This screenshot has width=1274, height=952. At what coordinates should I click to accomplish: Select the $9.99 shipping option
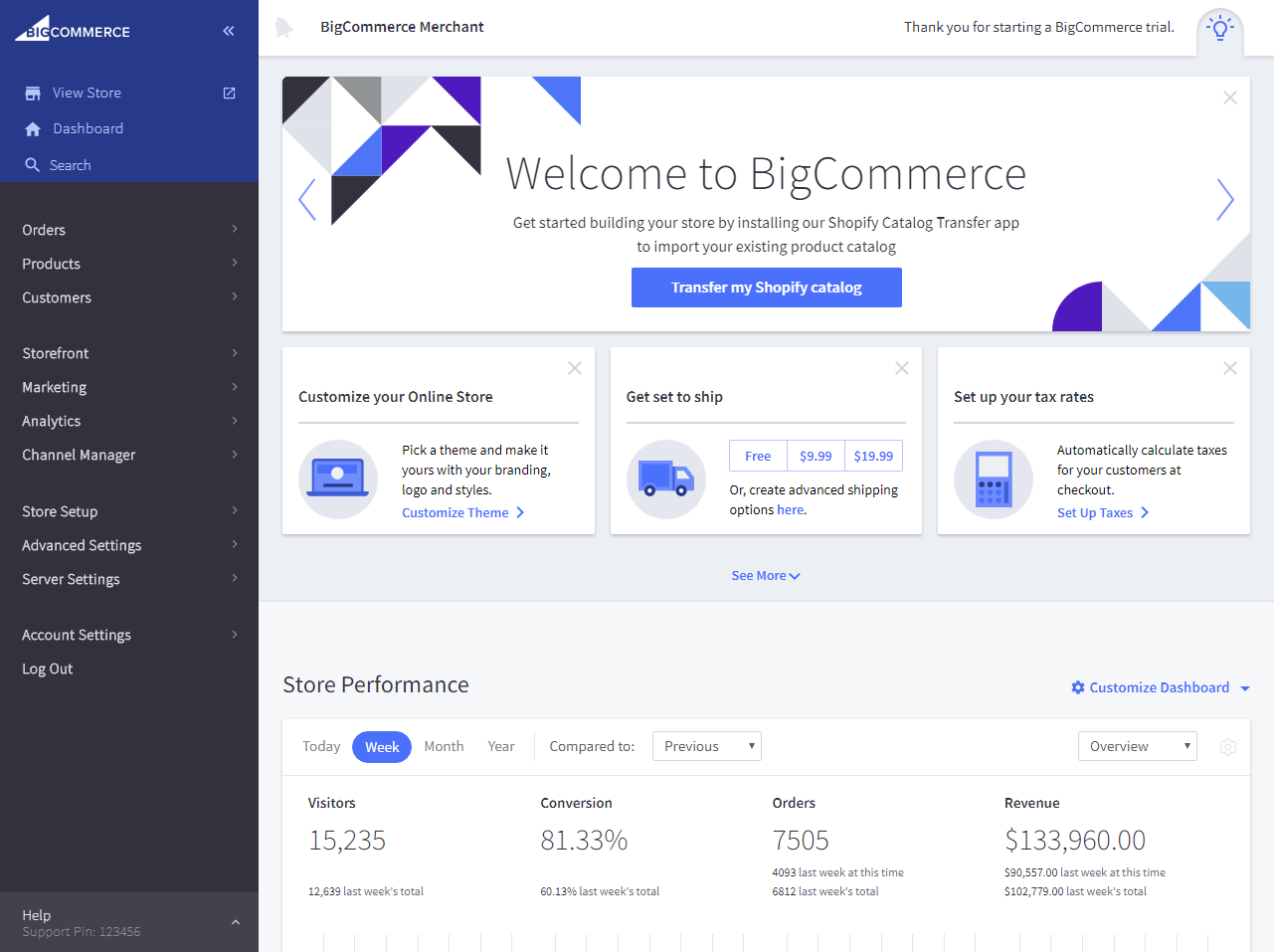click(x=816, y=456)
